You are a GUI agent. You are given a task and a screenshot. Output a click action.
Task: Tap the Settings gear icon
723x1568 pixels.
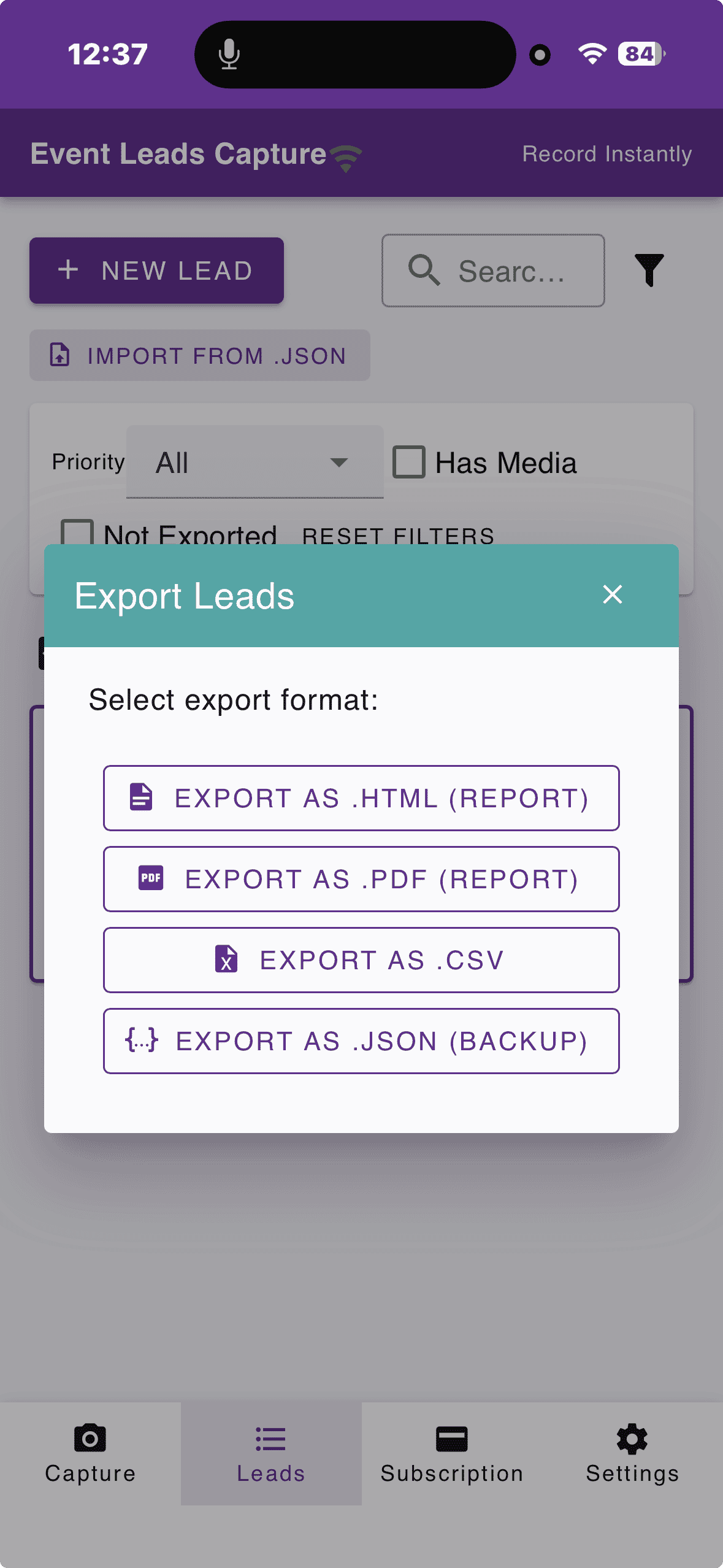click(x=632, y=1439)
